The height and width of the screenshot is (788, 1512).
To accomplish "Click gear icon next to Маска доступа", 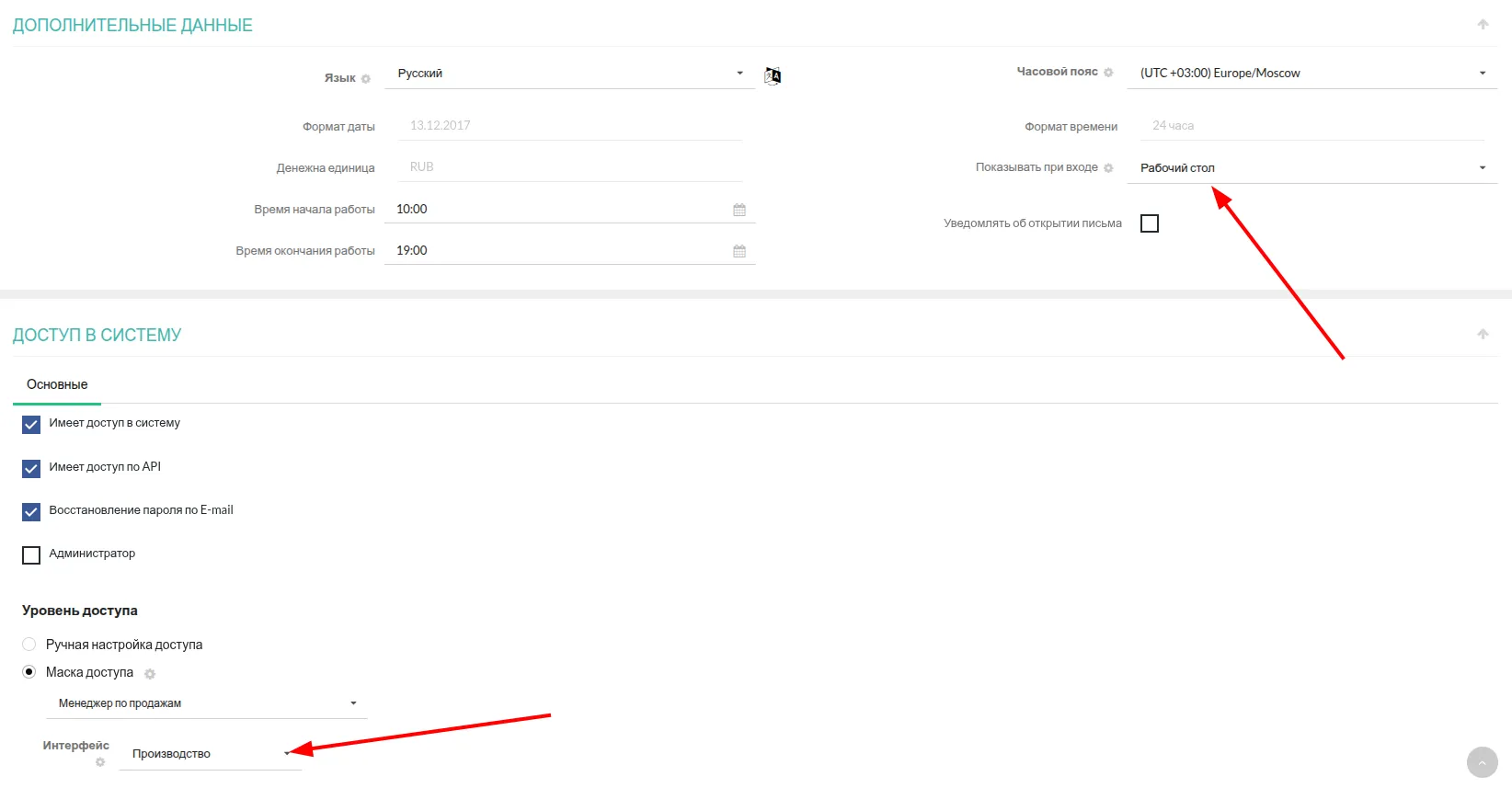I will (150, 674).
